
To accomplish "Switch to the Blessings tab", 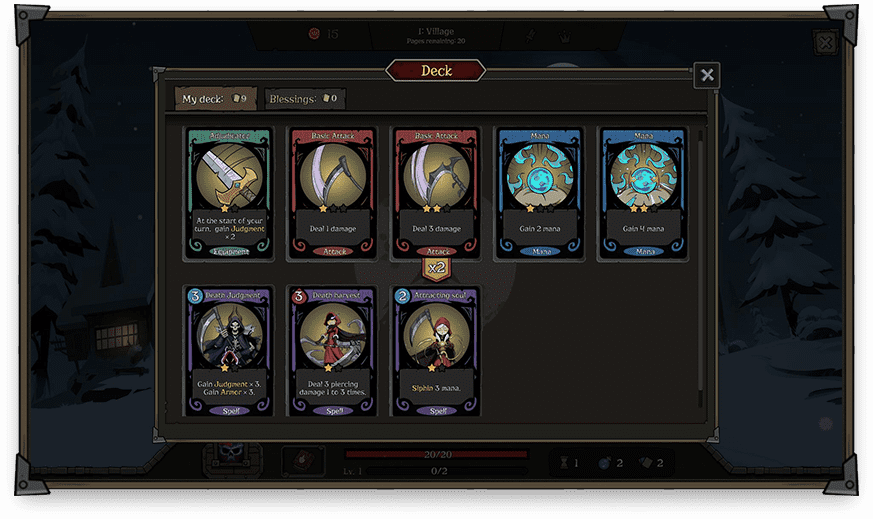I will click(305, 99).
